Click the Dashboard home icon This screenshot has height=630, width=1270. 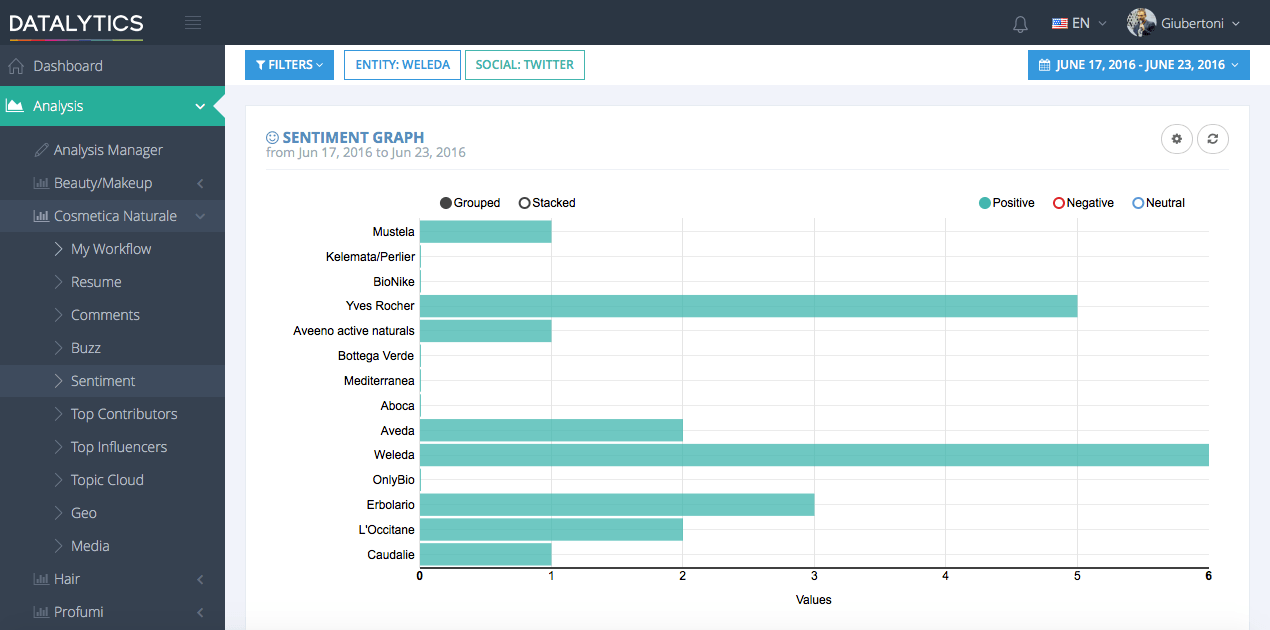(x=16, y=66)
